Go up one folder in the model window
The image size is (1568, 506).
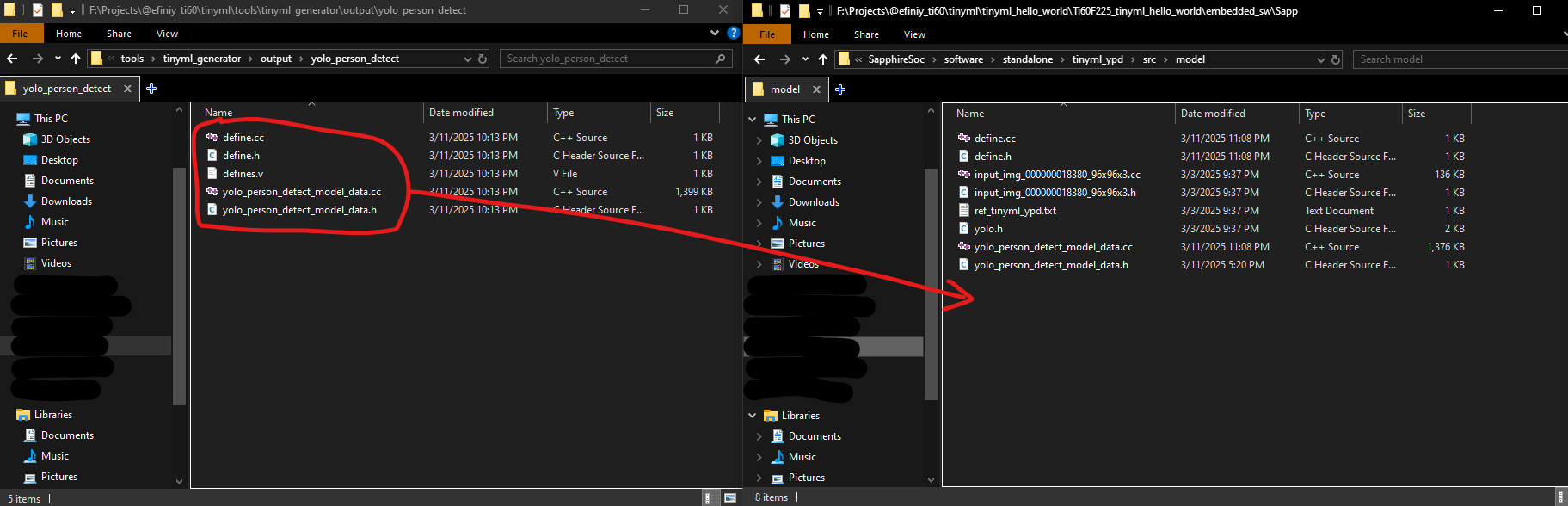tap(823, 59)
